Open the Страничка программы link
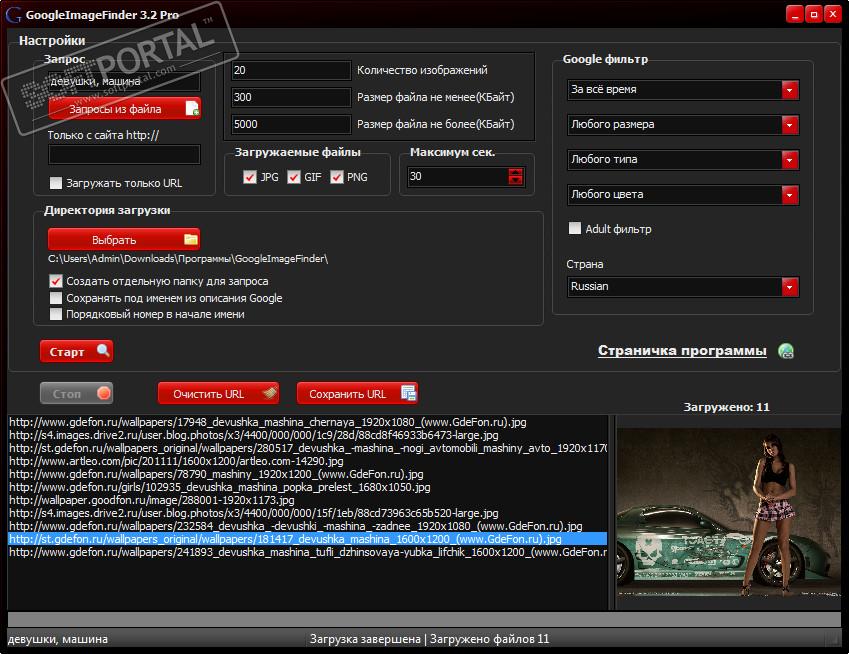The height and width of the screenshot is (654, 849). (682, 351)
